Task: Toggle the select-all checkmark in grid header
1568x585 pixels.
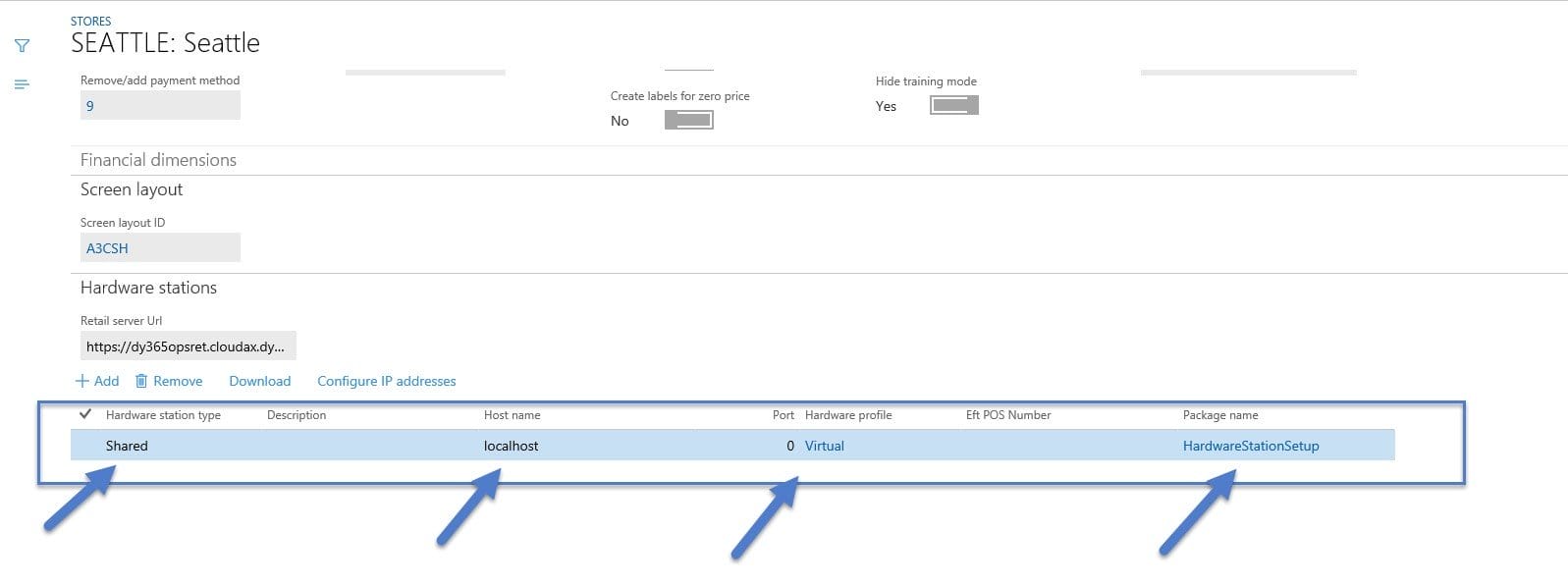Action: coord(85,414)
